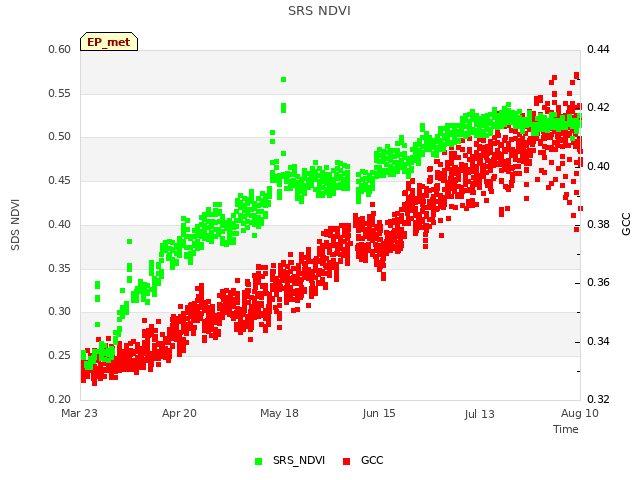Click the 0.50 left axis value
Image resolution: width=640 pixels, height=480 pixels.
(60, 136)
